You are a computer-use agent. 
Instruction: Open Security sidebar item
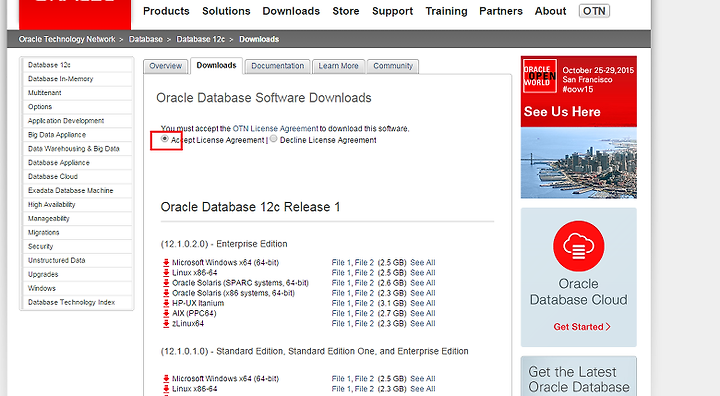[77, 246]
